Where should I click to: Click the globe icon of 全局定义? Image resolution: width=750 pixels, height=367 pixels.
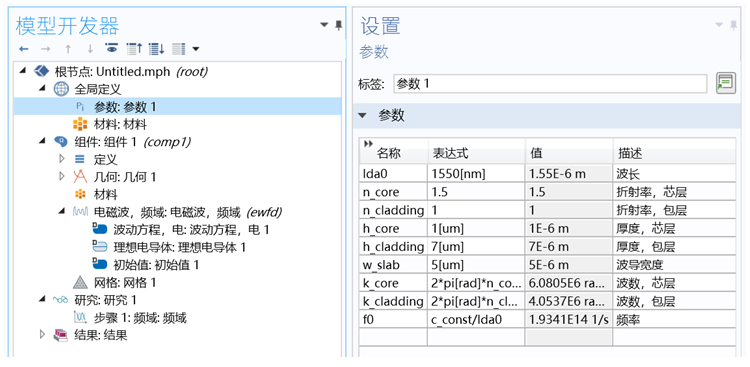click(61, 89)
